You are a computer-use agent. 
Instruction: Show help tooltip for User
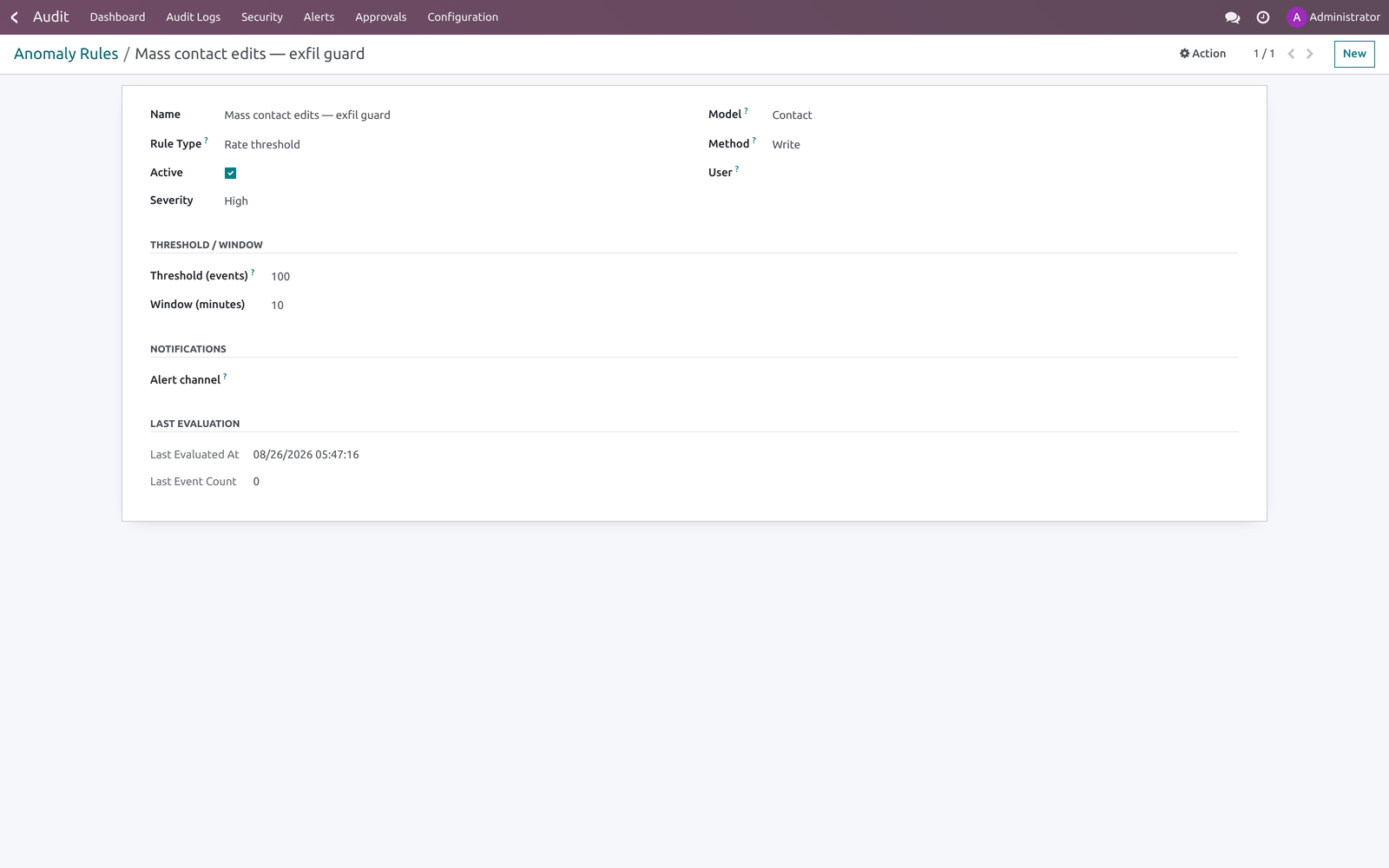(736, 168)
